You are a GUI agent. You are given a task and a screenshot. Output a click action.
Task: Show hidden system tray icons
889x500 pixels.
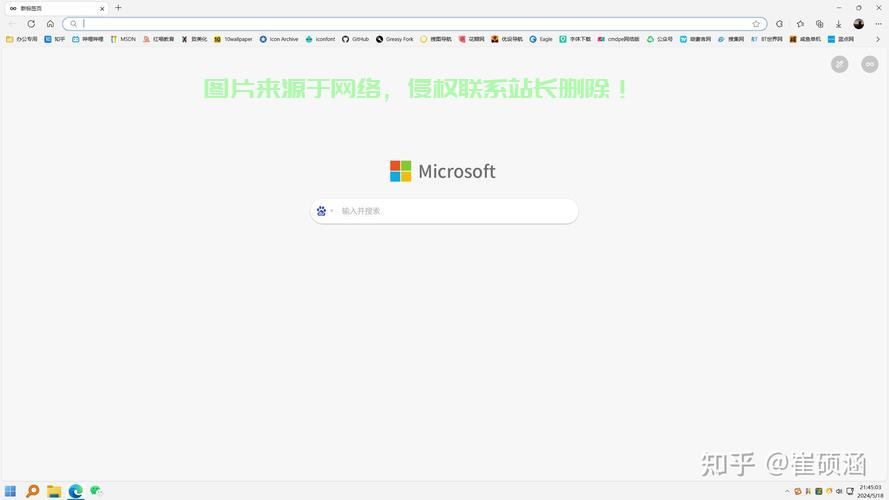[787, 491]
